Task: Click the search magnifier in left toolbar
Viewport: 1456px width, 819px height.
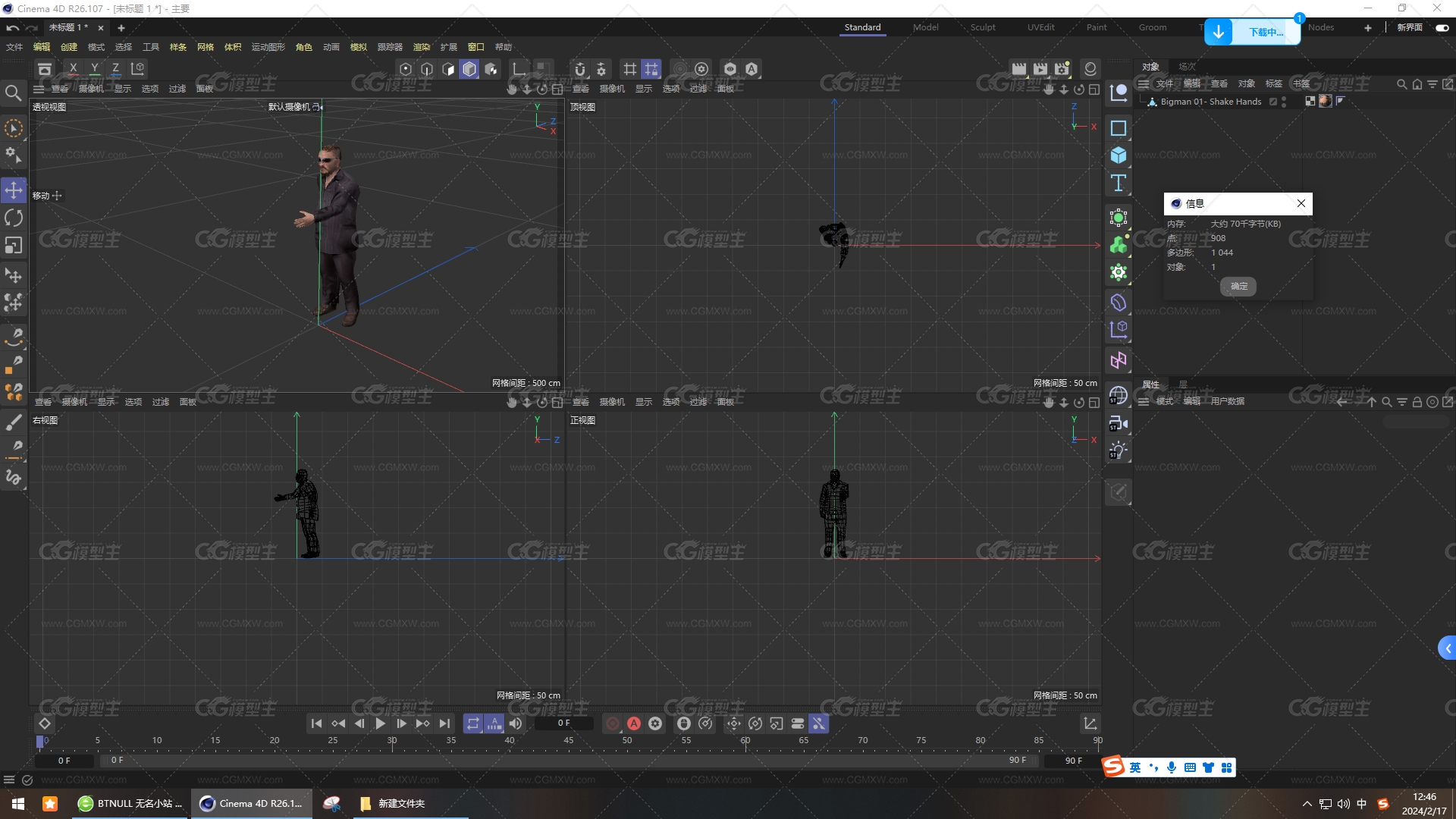Action: pos(14,93)
